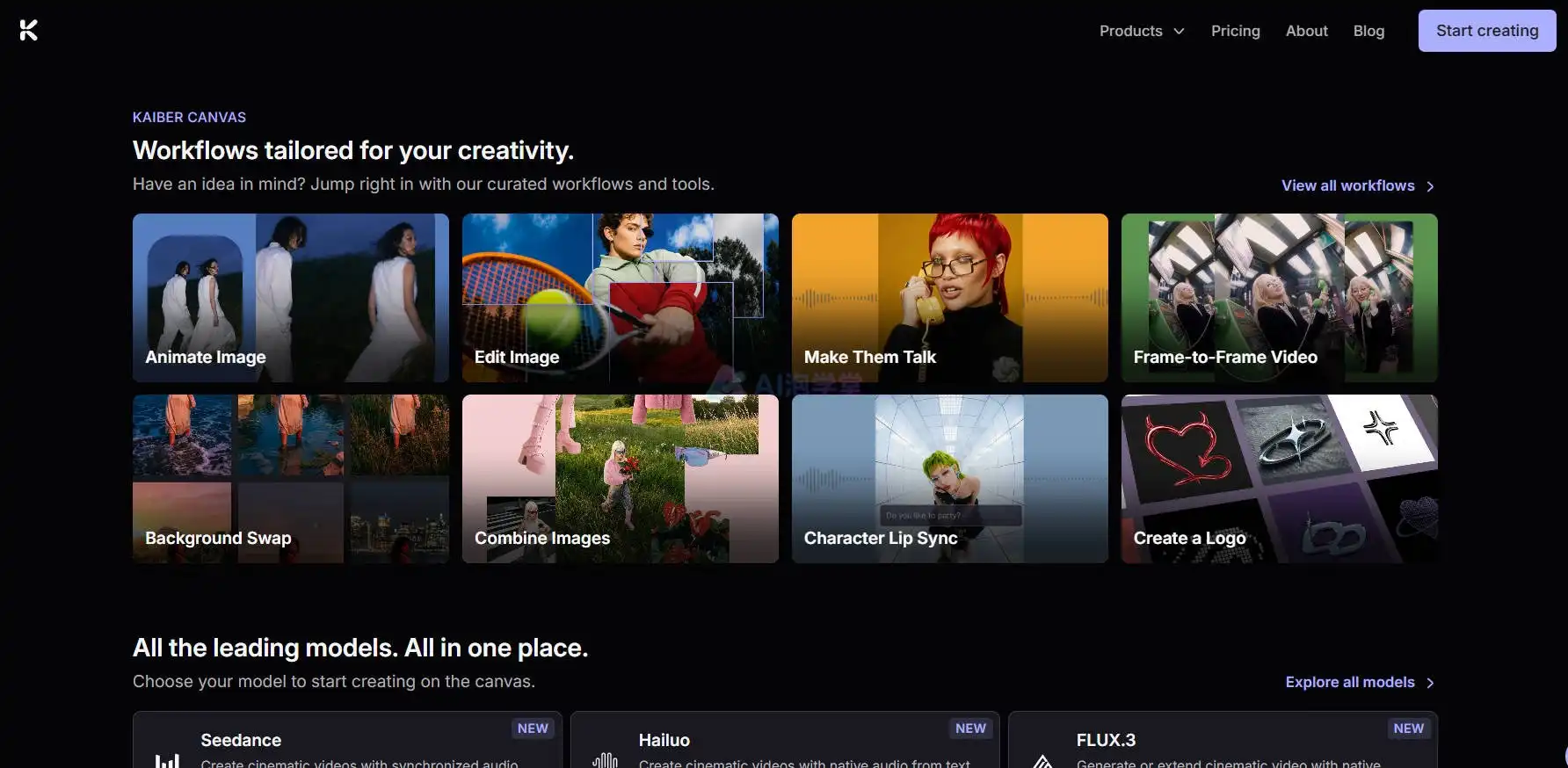Click the arrow next to Explore all models
Screen dimensions: 1568x768
1430,683
